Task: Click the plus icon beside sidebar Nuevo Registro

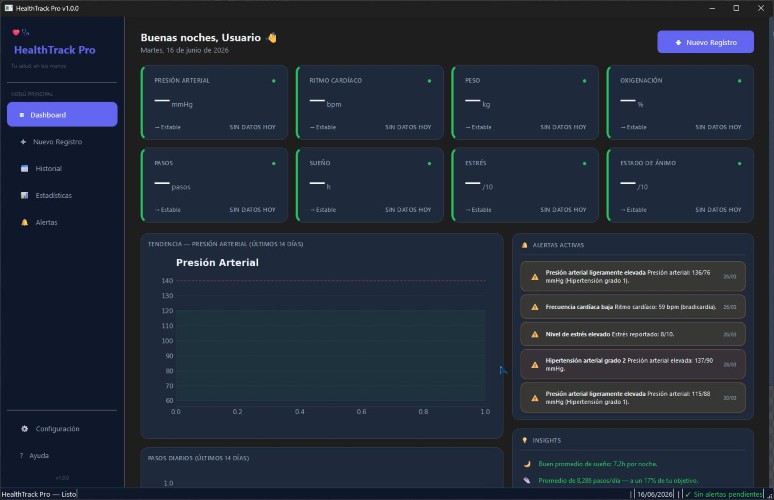Action: (x=23, y=142)
